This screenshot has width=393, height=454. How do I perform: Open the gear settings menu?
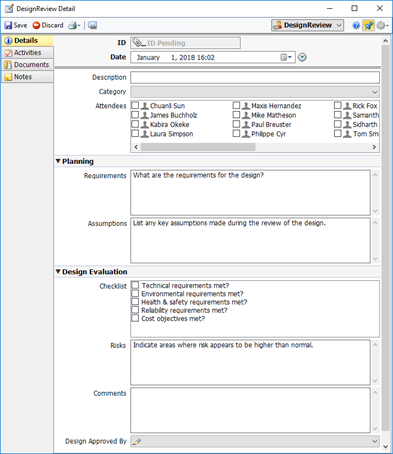(382, 25)
